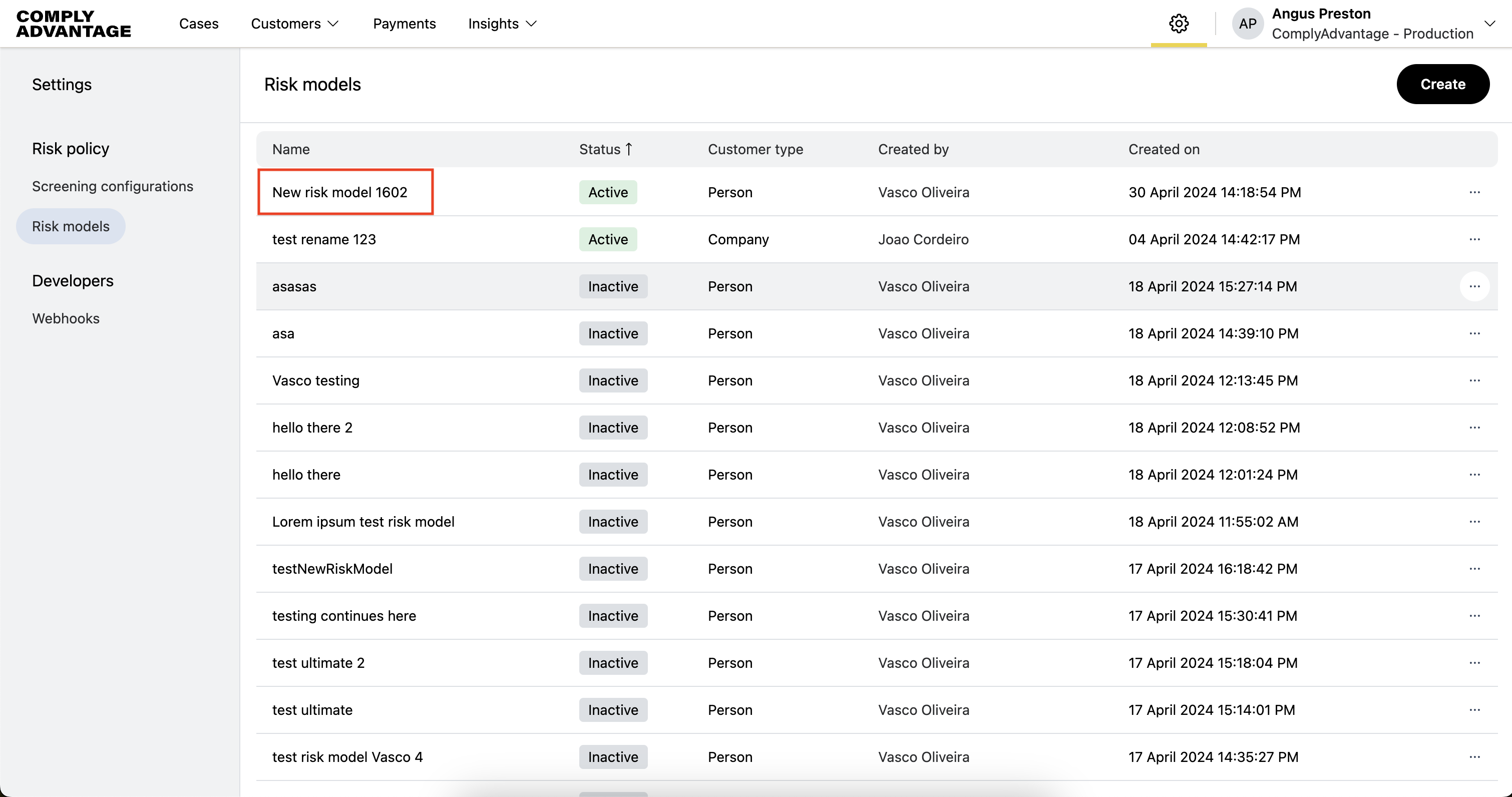The height and width of the screenshot is (797, 1512).
Task: Open three-dot menu for New risk model 1602
Action: (x=1474, y=193)
